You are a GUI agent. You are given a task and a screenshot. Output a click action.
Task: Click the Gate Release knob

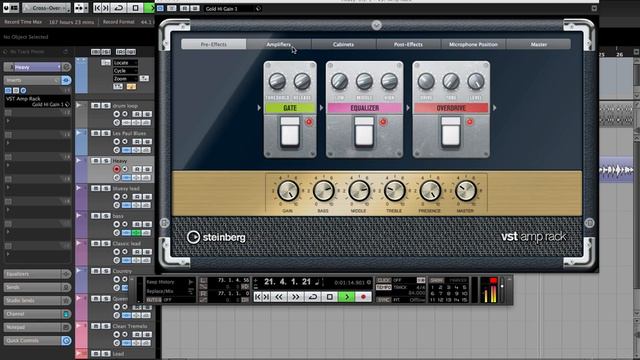point(302,82)
